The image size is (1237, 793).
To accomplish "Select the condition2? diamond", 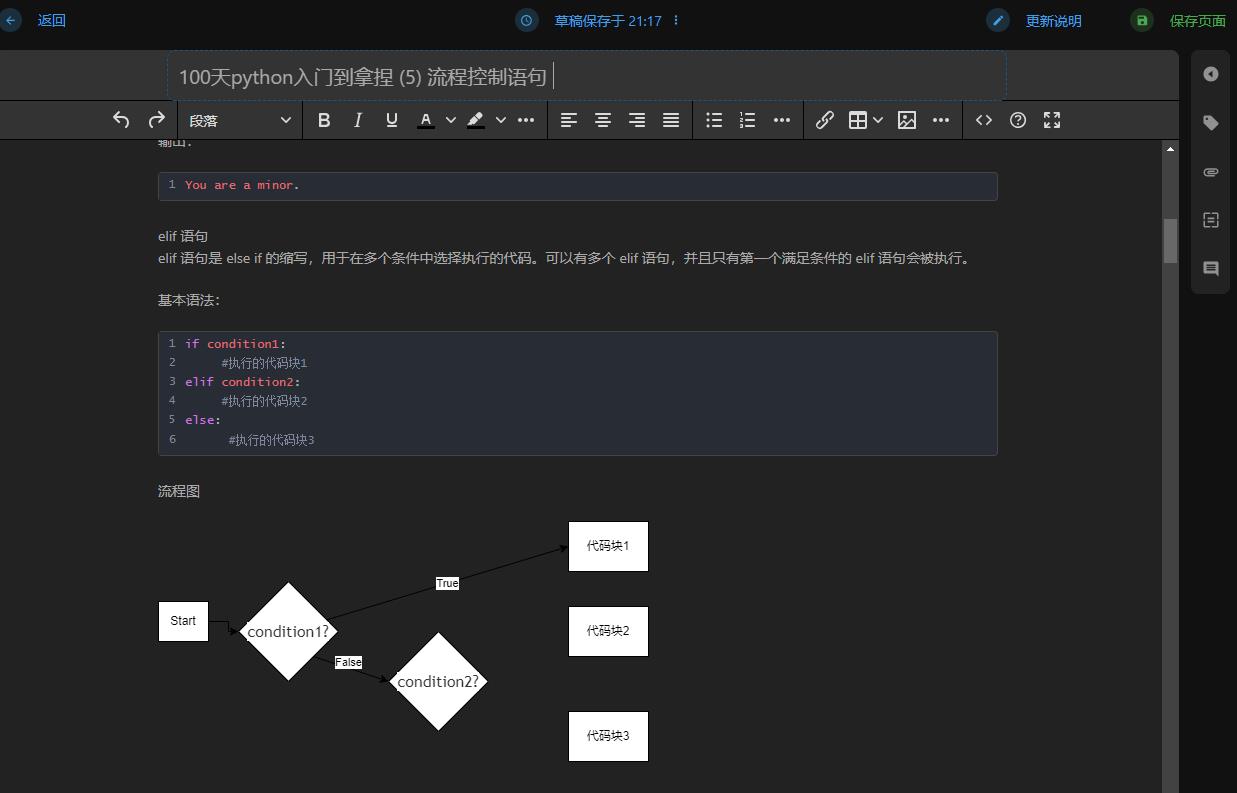I will (438, 681).
